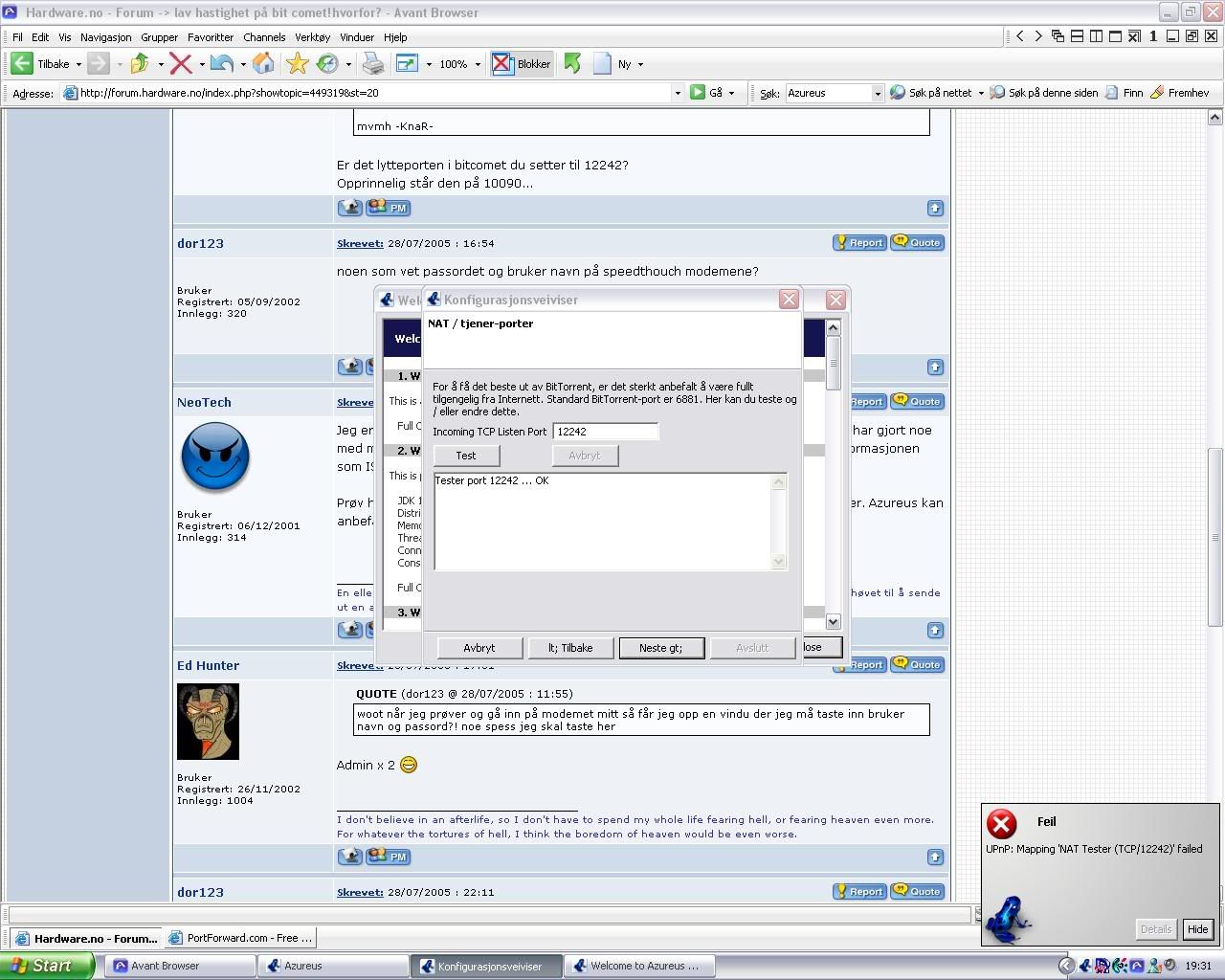Expand the Søk search engine combo box
This screenshot has width=1225, height=980.
[x=877, y=93]
